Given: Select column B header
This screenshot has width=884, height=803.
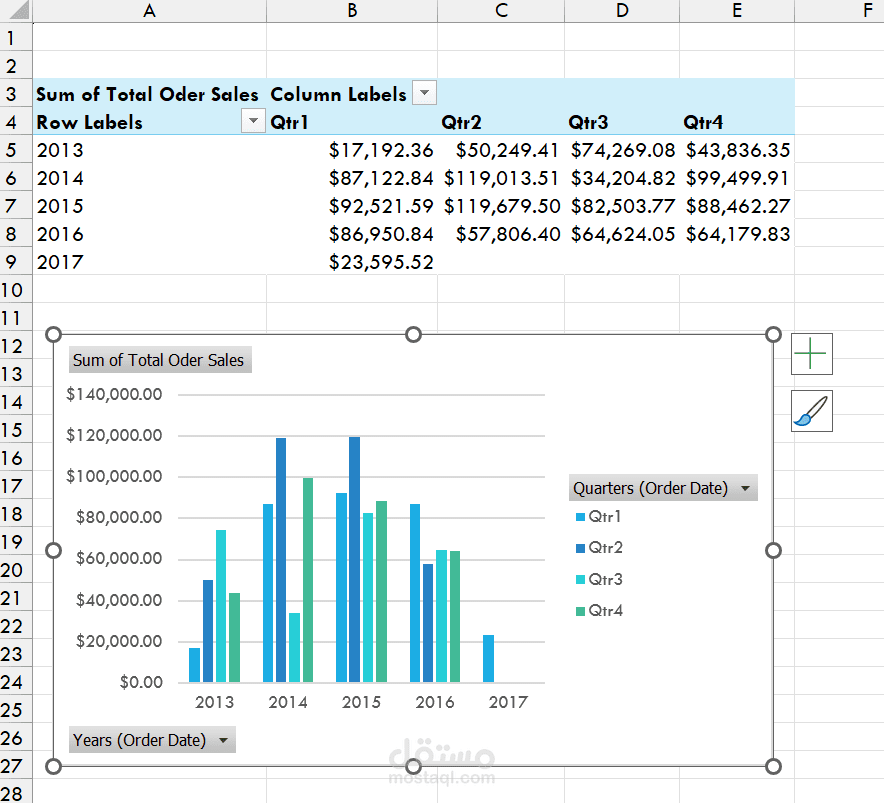Looking at the screenshot, I should [x=352, y=10].
